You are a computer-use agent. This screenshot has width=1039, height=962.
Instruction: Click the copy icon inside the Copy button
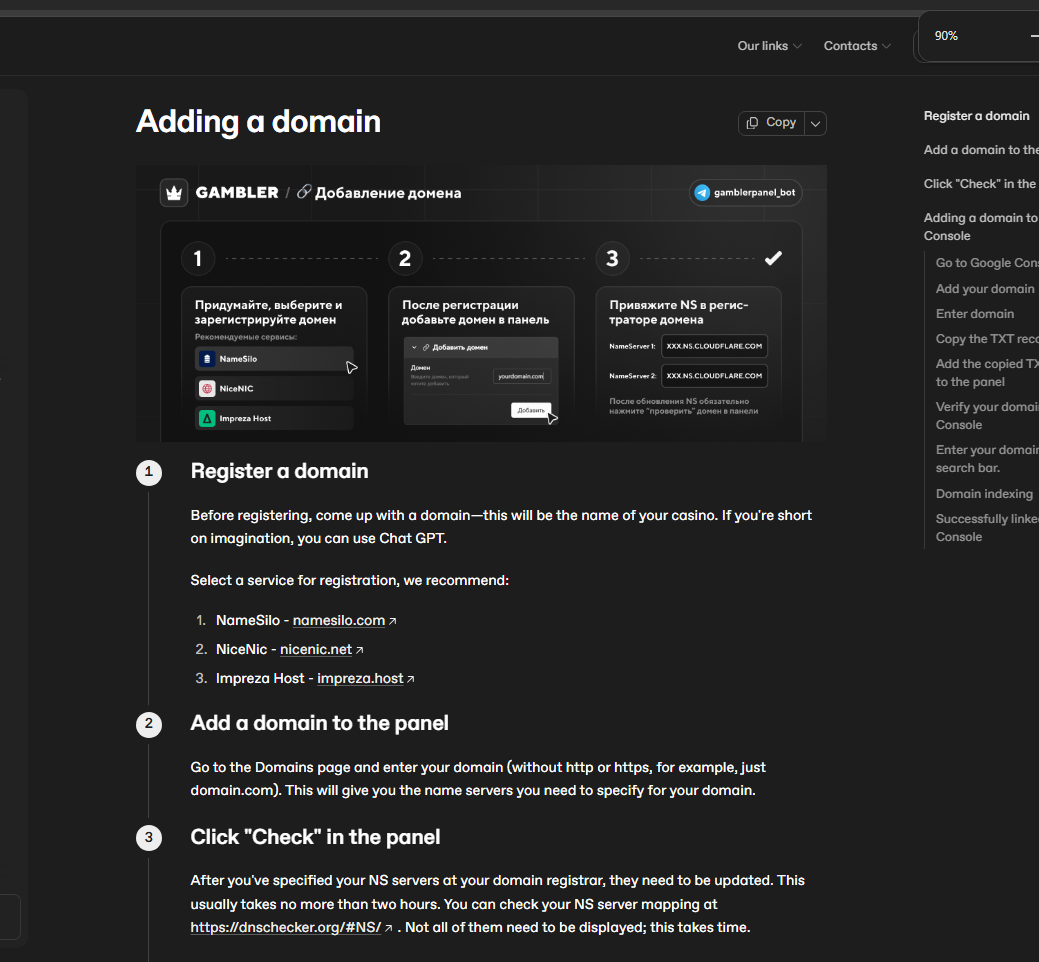755,122
